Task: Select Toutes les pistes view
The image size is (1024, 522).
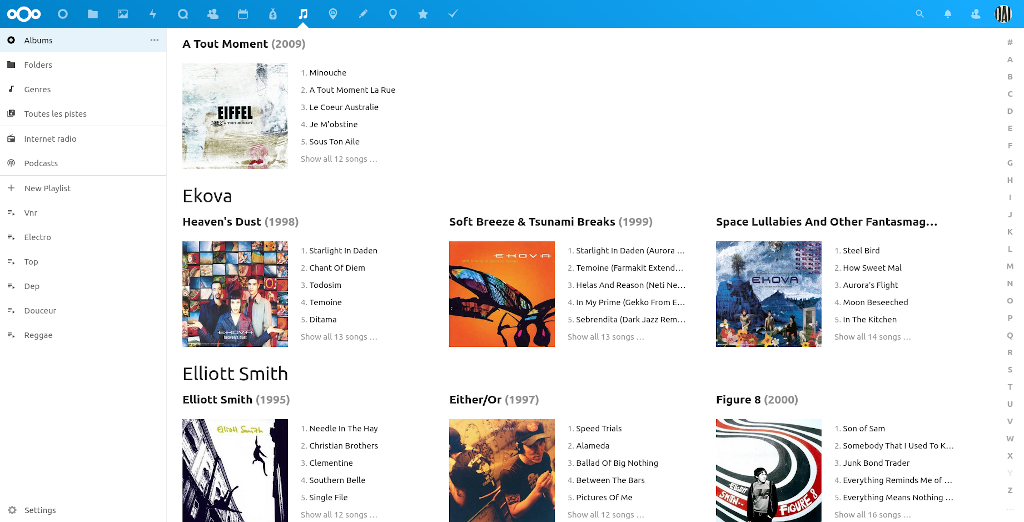Action: (83, 114)
